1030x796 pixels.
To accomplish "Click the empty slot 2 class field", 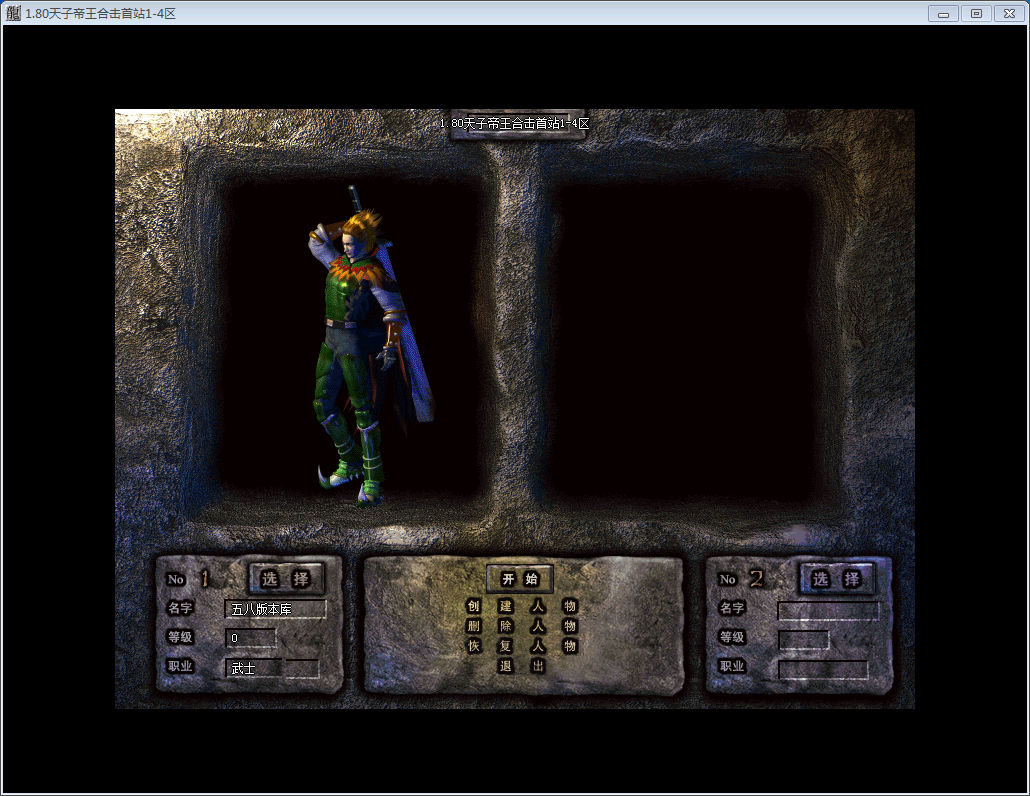I will coord(823,669).
